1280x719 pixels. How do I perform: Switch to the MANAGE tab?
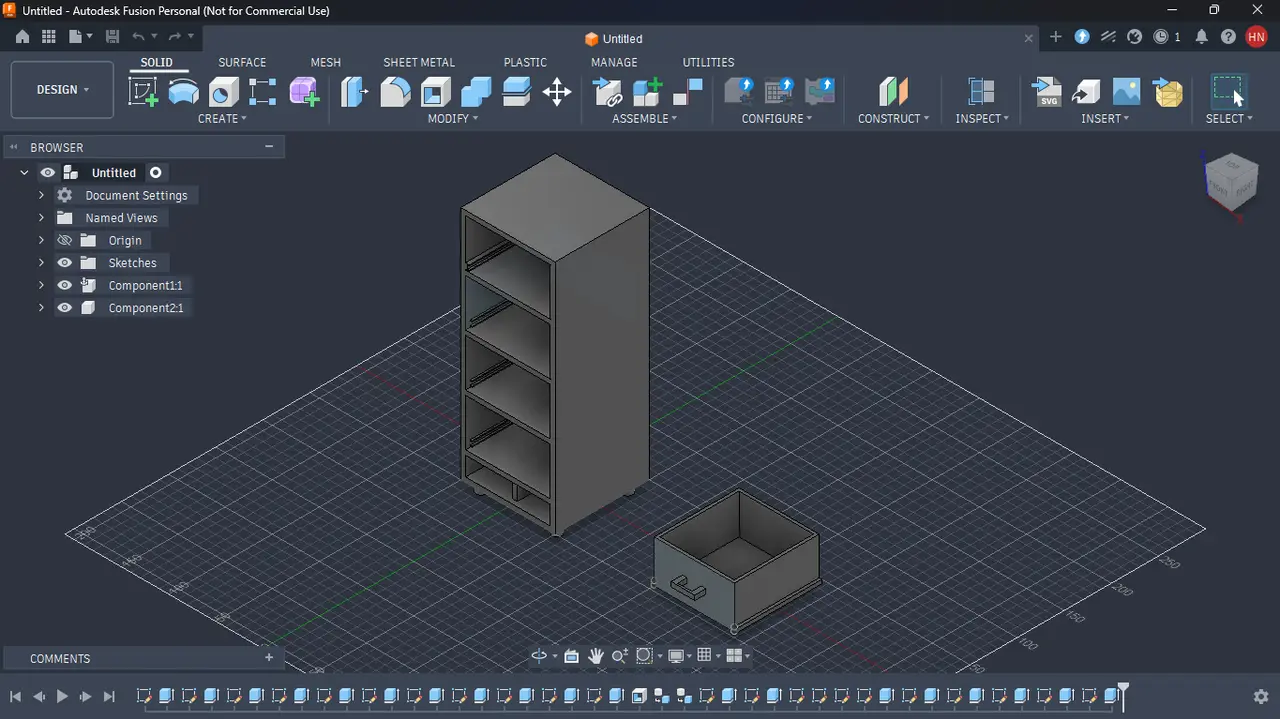click(614, 62)
